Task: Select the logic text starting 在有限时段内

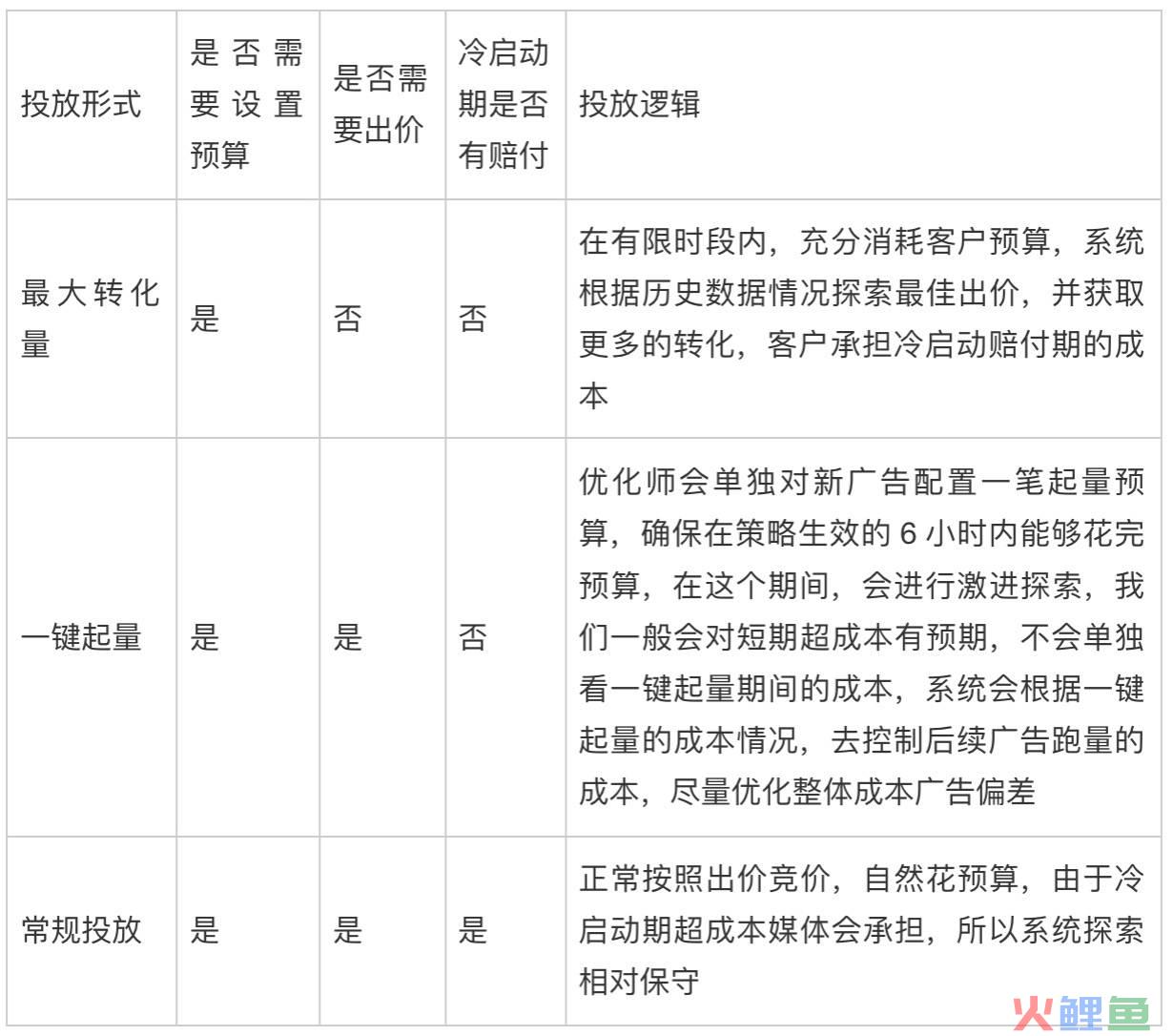Action: (861, 319)
